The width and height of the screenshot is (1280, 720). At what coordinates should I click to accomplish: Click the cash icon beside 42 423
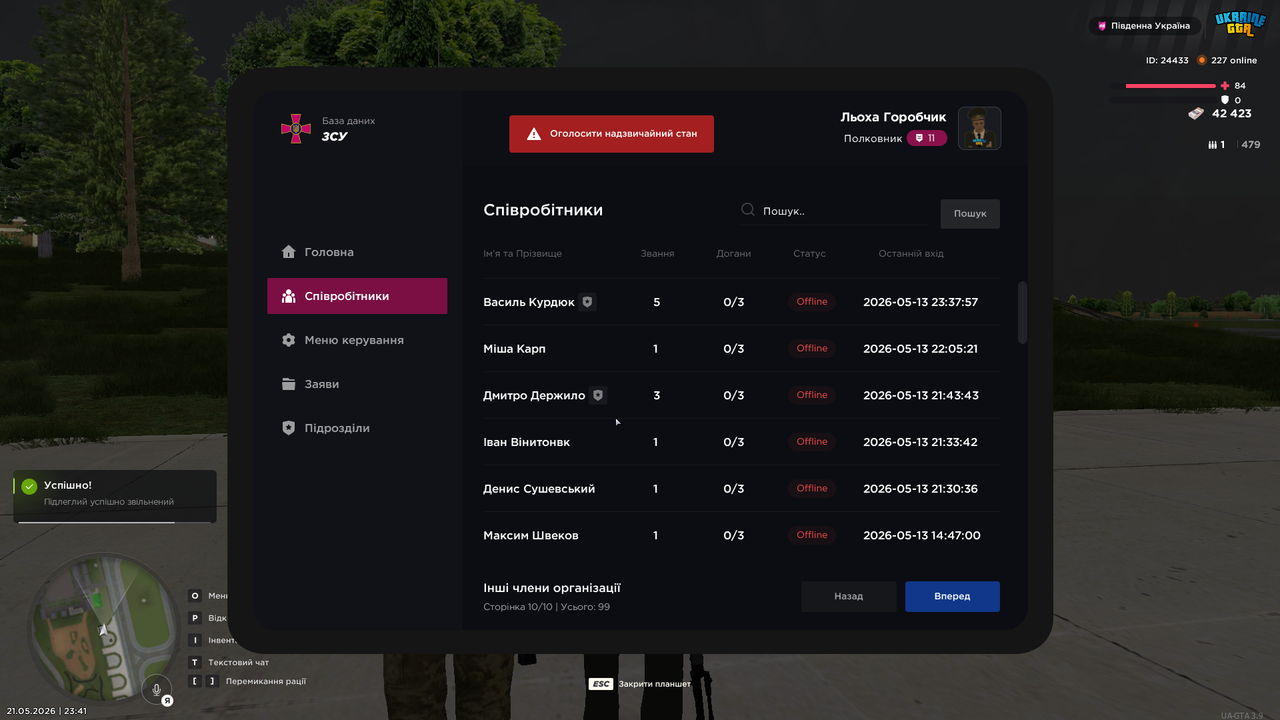[1196, 113]
